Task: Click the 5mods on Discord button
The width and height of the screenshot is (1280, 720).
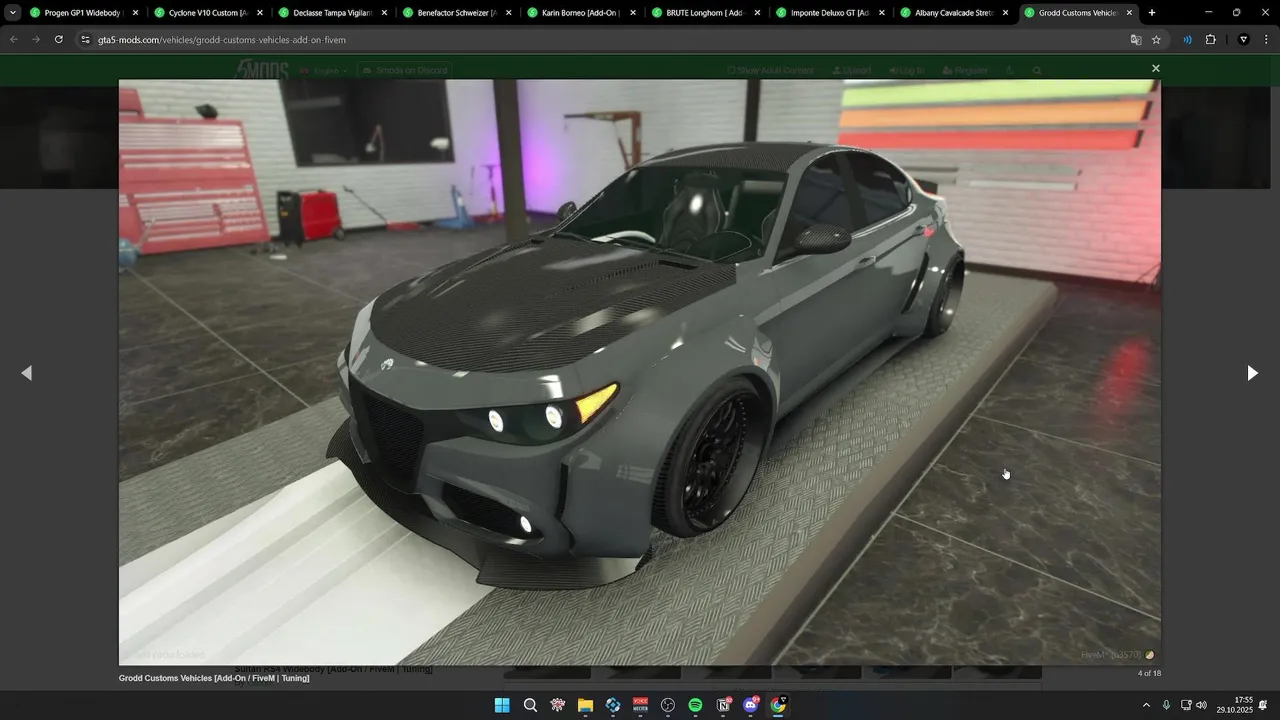Action: coord(405,71)
